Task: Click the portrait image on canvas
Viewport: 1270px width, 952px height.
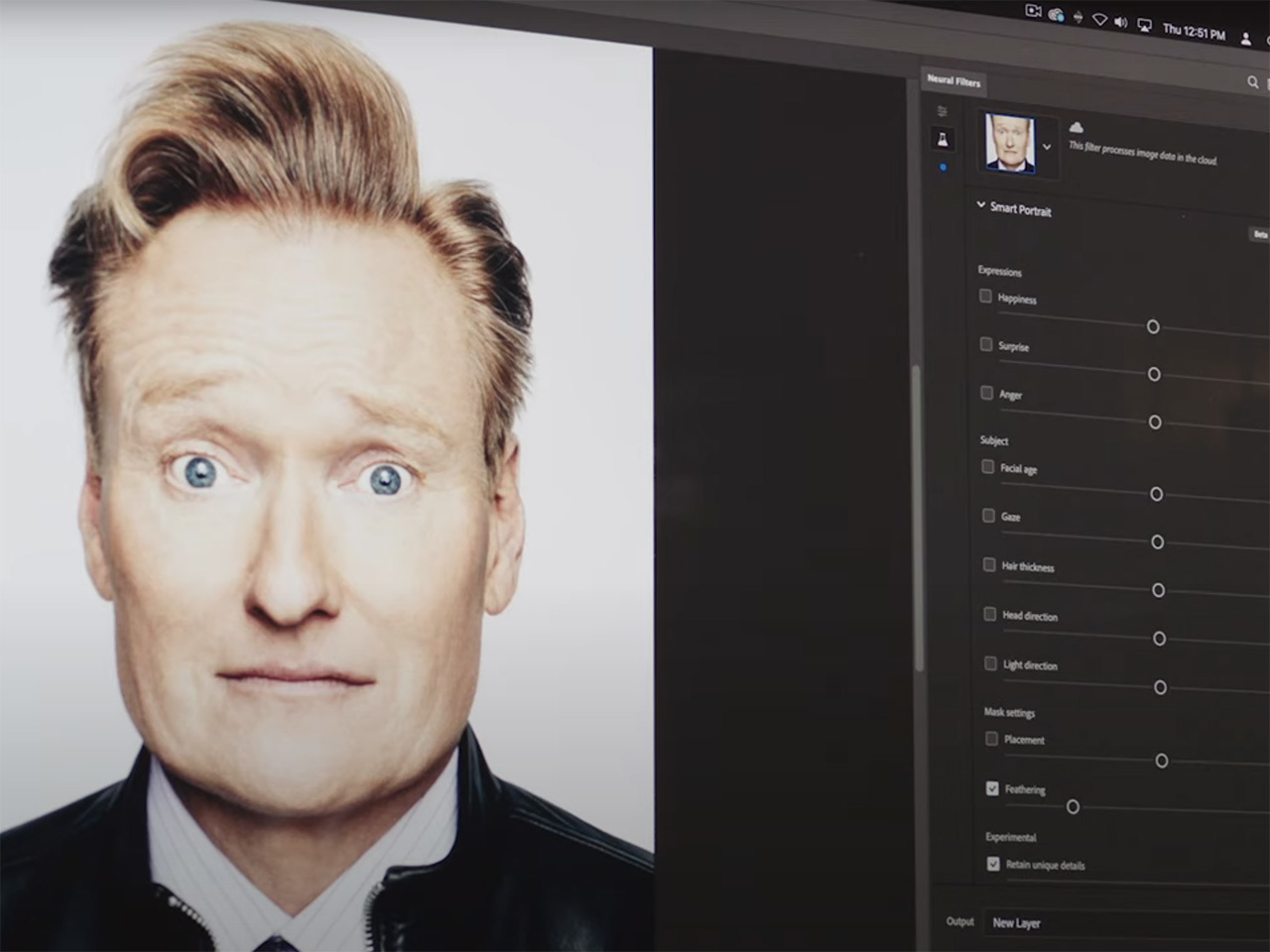Action: (x=326, y=476)
